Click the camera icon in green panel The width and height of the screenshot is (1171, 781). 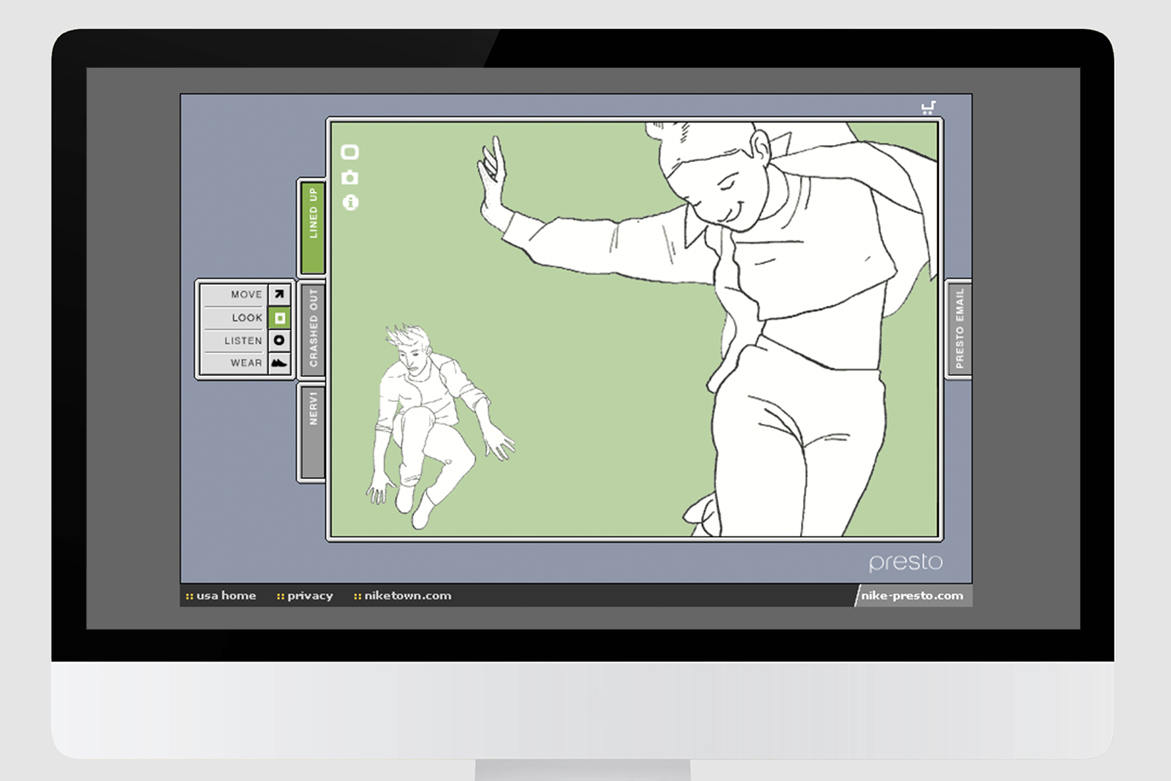tap(350, 178)
